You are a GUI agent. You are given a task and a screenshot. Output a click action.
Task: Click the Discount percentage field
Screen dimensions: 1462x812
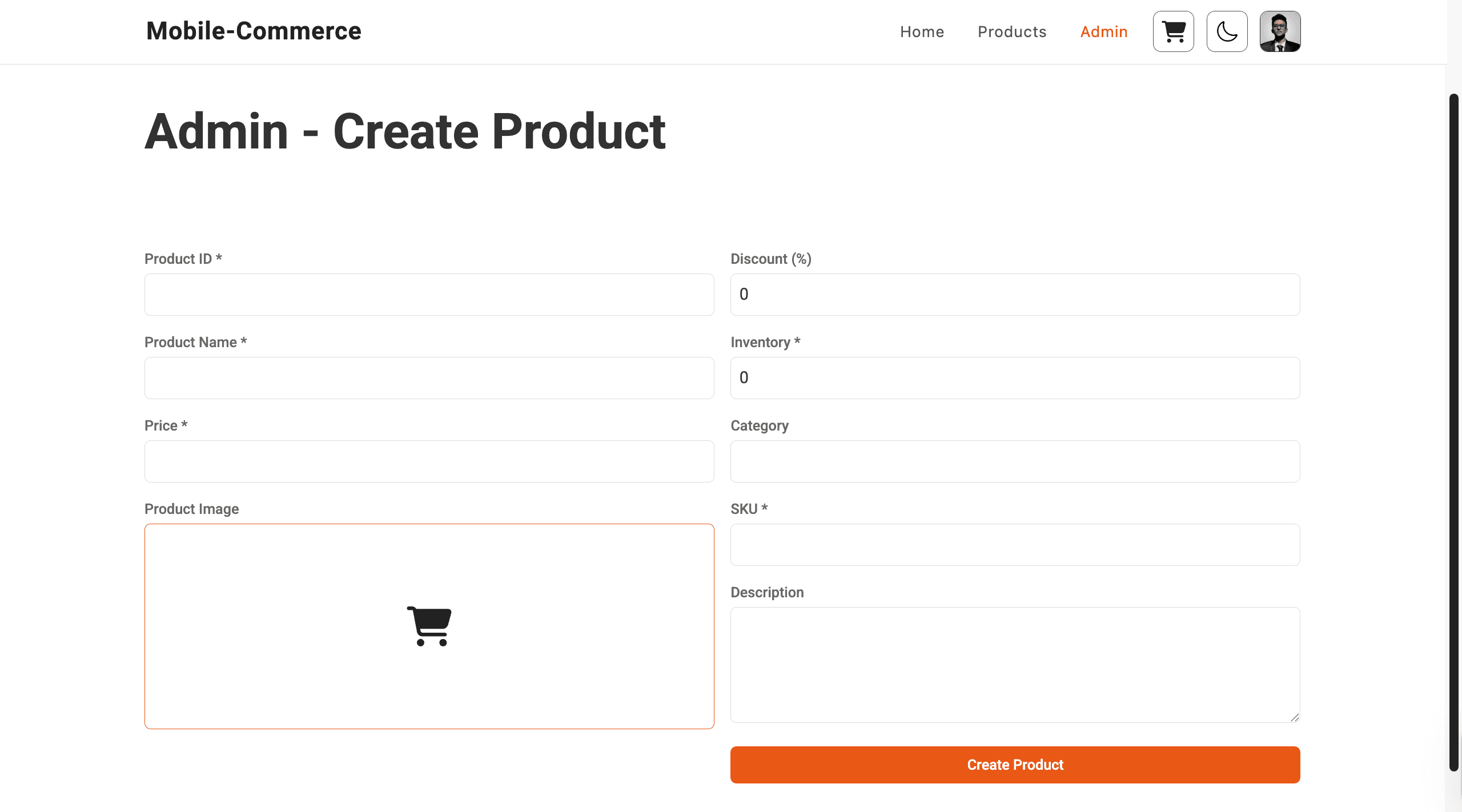[1015, 294]
